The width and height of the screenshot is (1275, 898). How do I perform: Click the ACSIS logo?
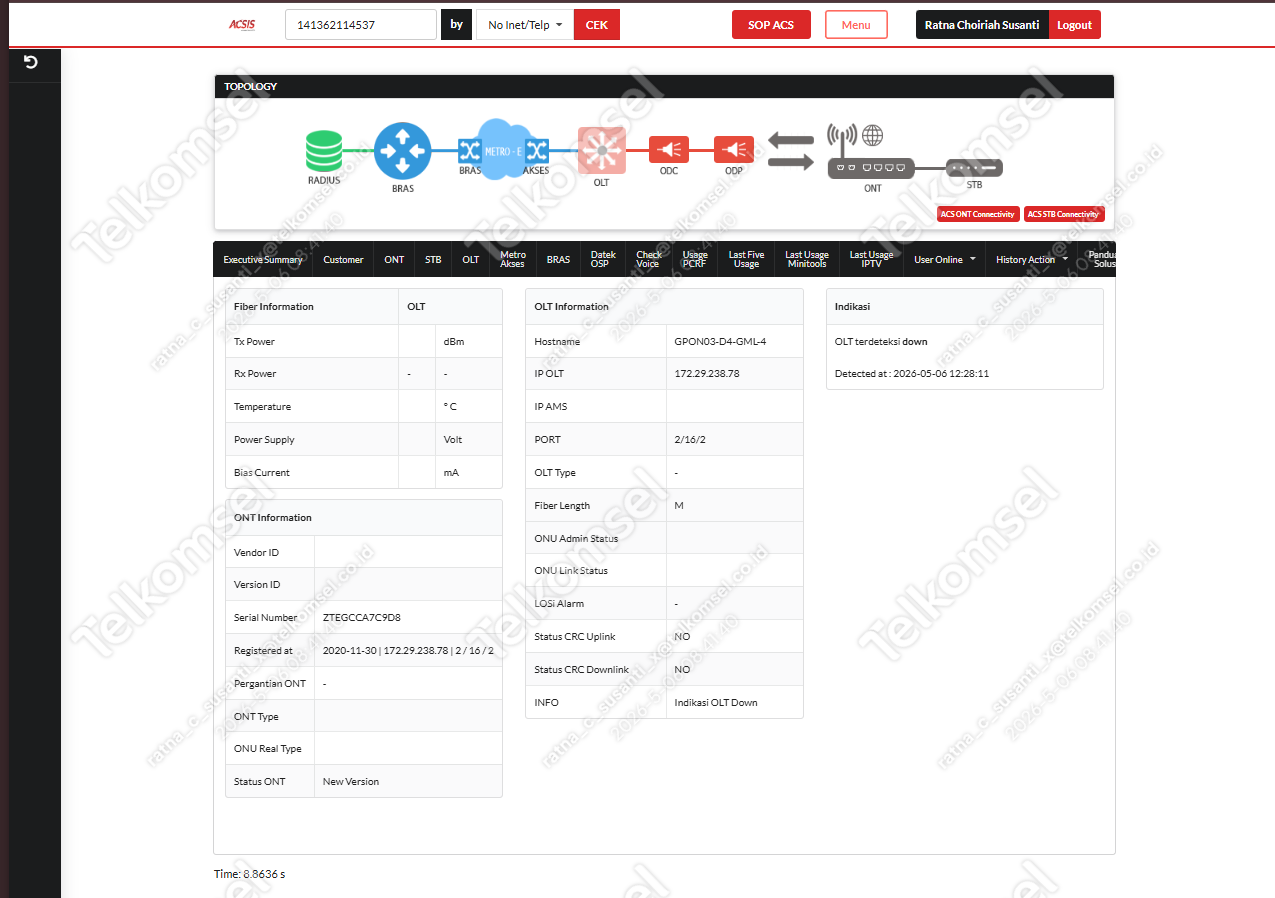(x=242, y=24)
